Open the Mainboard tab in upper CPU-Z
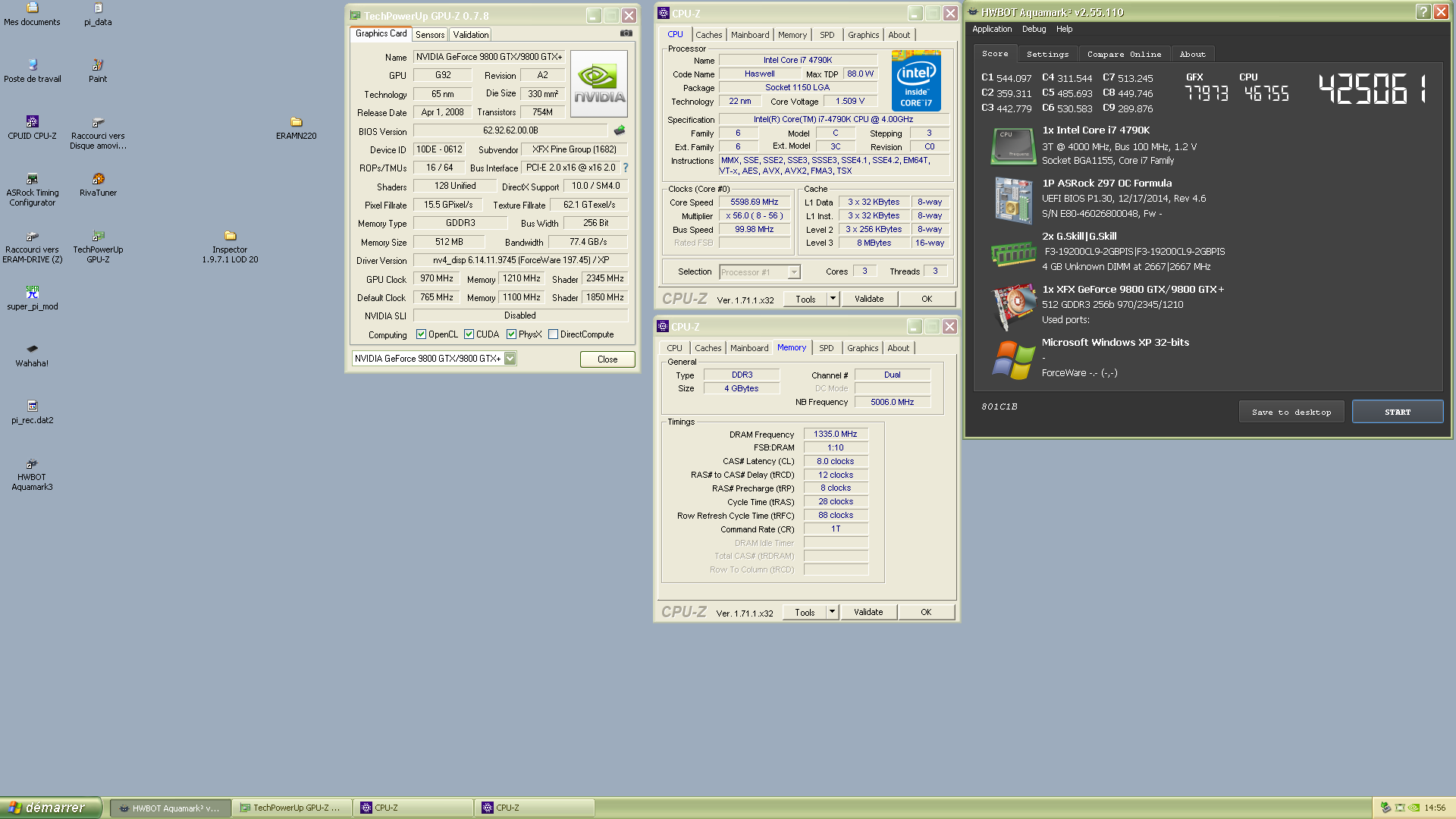This screenshot has height=819, width=1456. 750,35
